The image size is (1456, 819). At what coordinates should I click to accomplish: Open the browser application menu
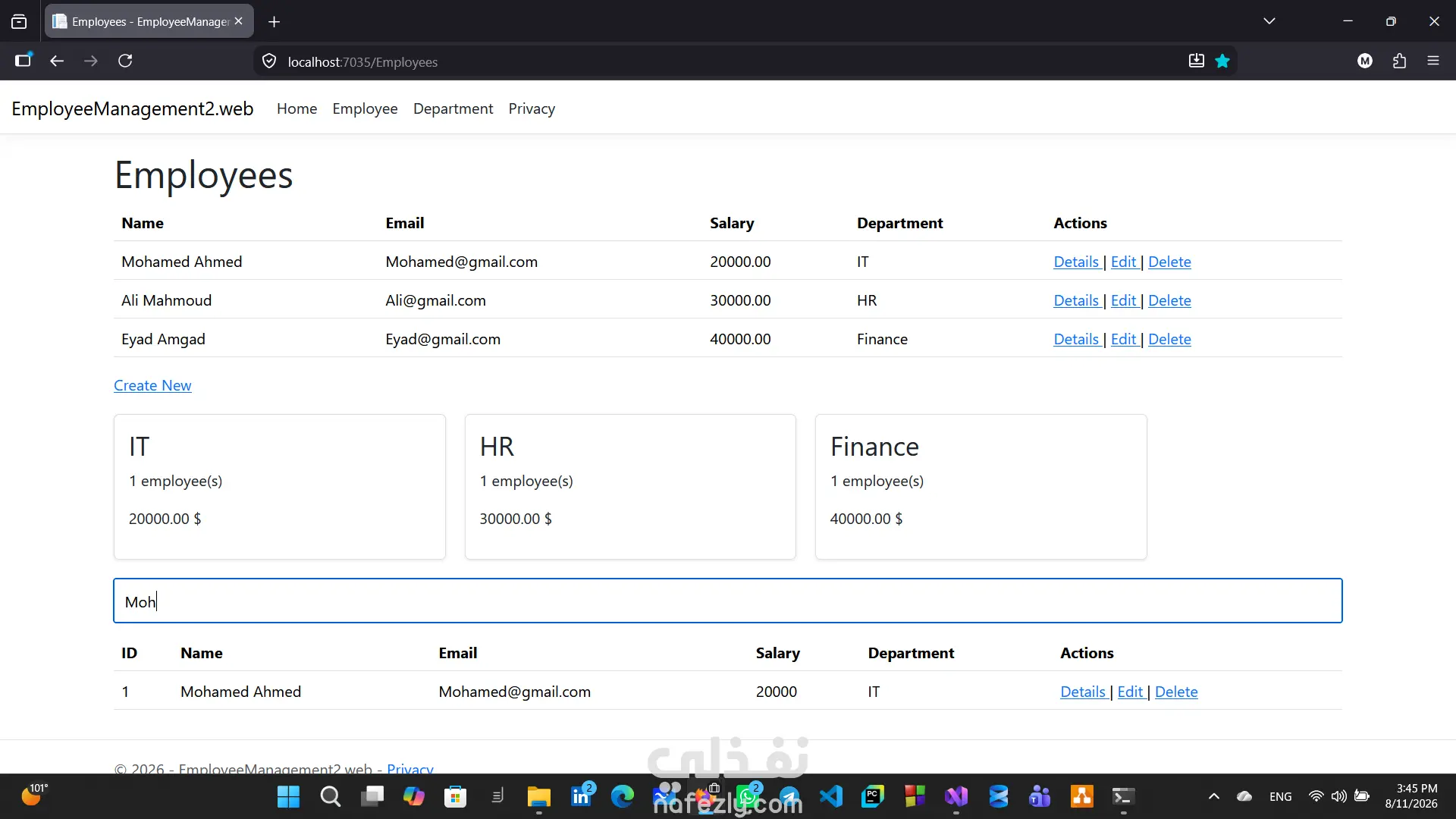click(x=1433, y=61)
